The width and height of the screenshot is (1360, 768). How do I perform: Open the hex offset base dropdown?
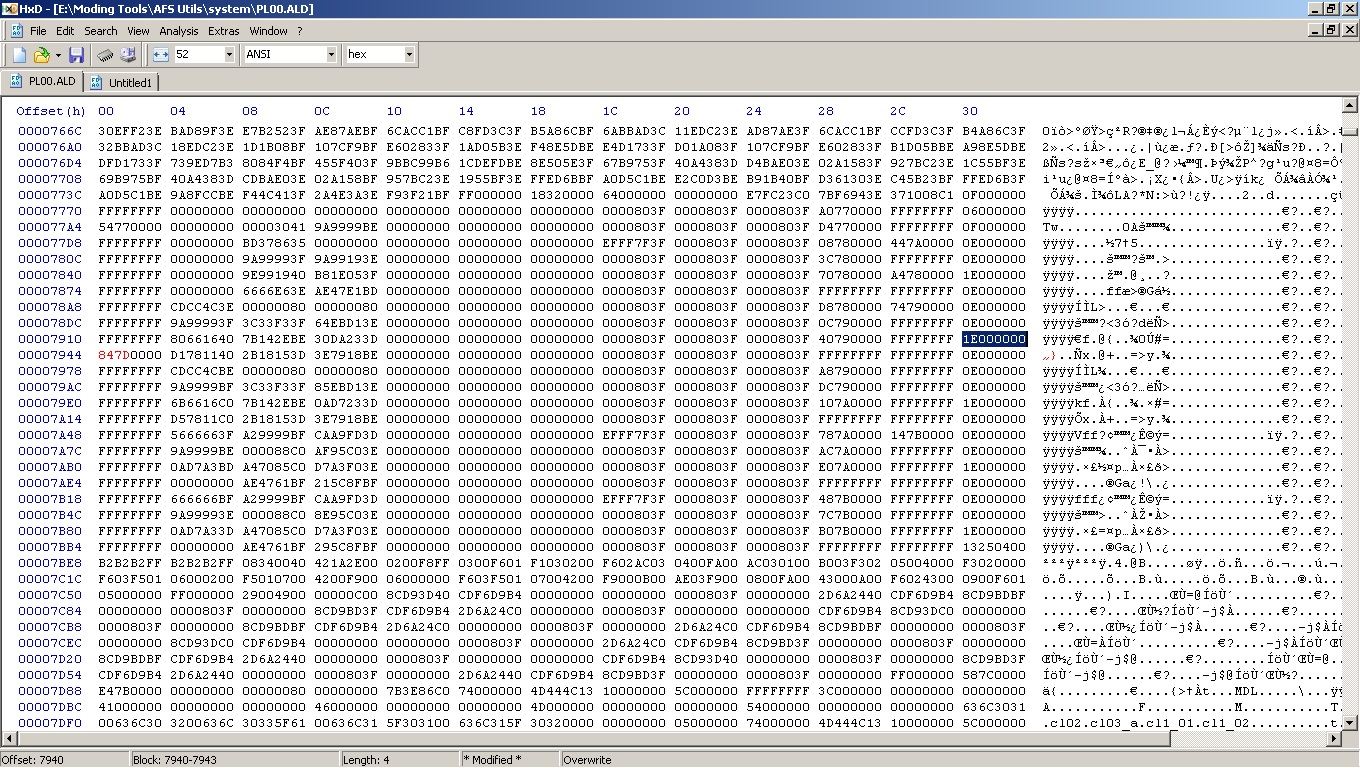409,54
